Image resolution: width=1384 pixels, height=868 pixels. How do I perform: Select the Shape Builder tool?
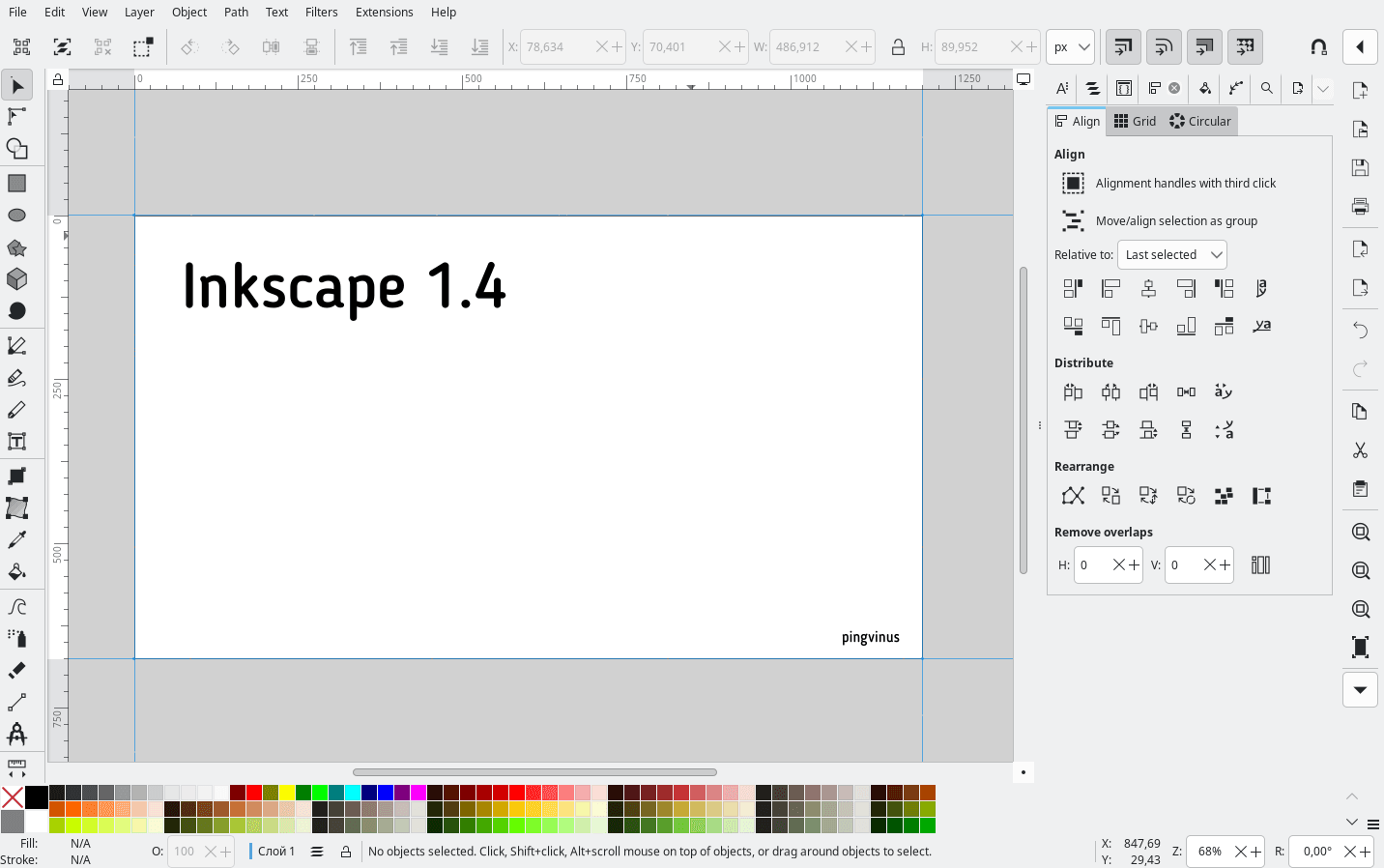click(16, 149)
